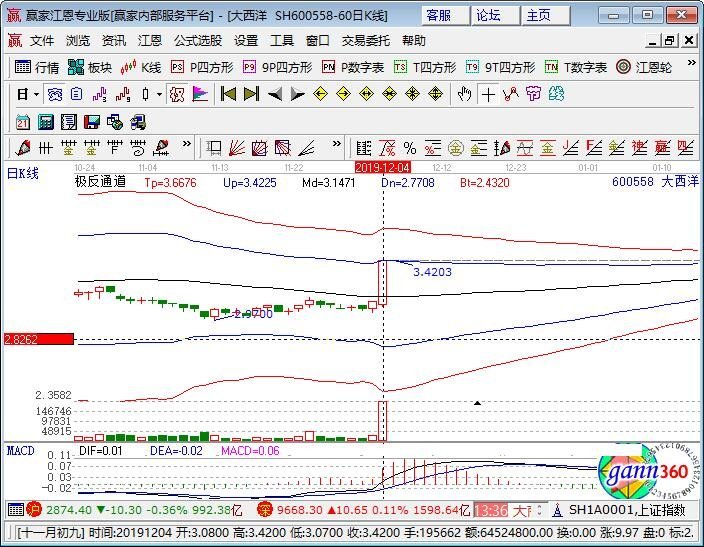
Task: Select the Gann angle line tool
Action: (x=306, y=148)
